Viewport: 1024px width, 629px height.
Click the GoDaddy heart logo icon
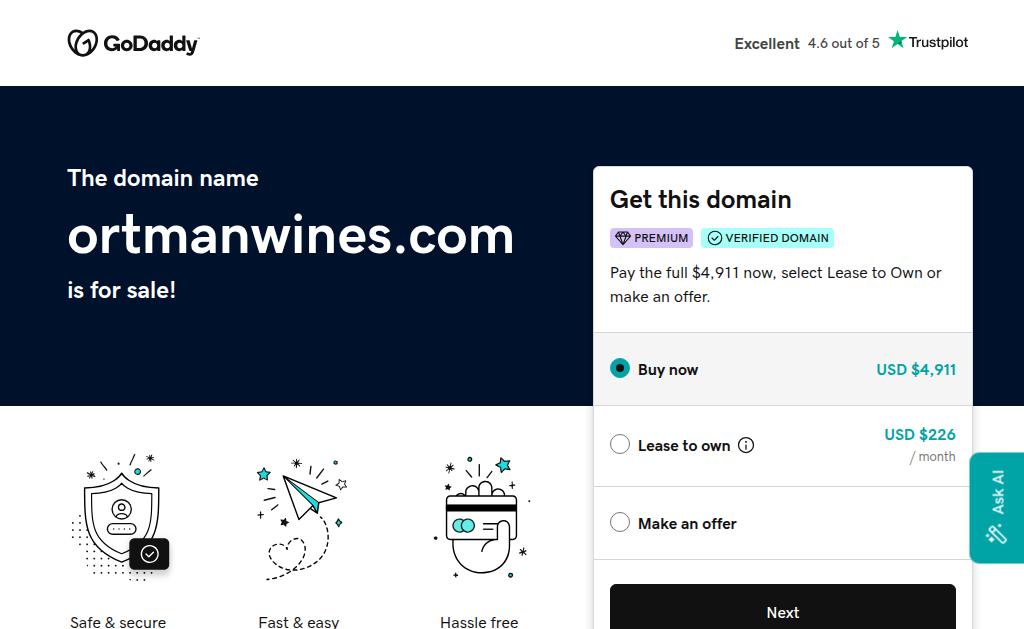(x=83, y=43)
